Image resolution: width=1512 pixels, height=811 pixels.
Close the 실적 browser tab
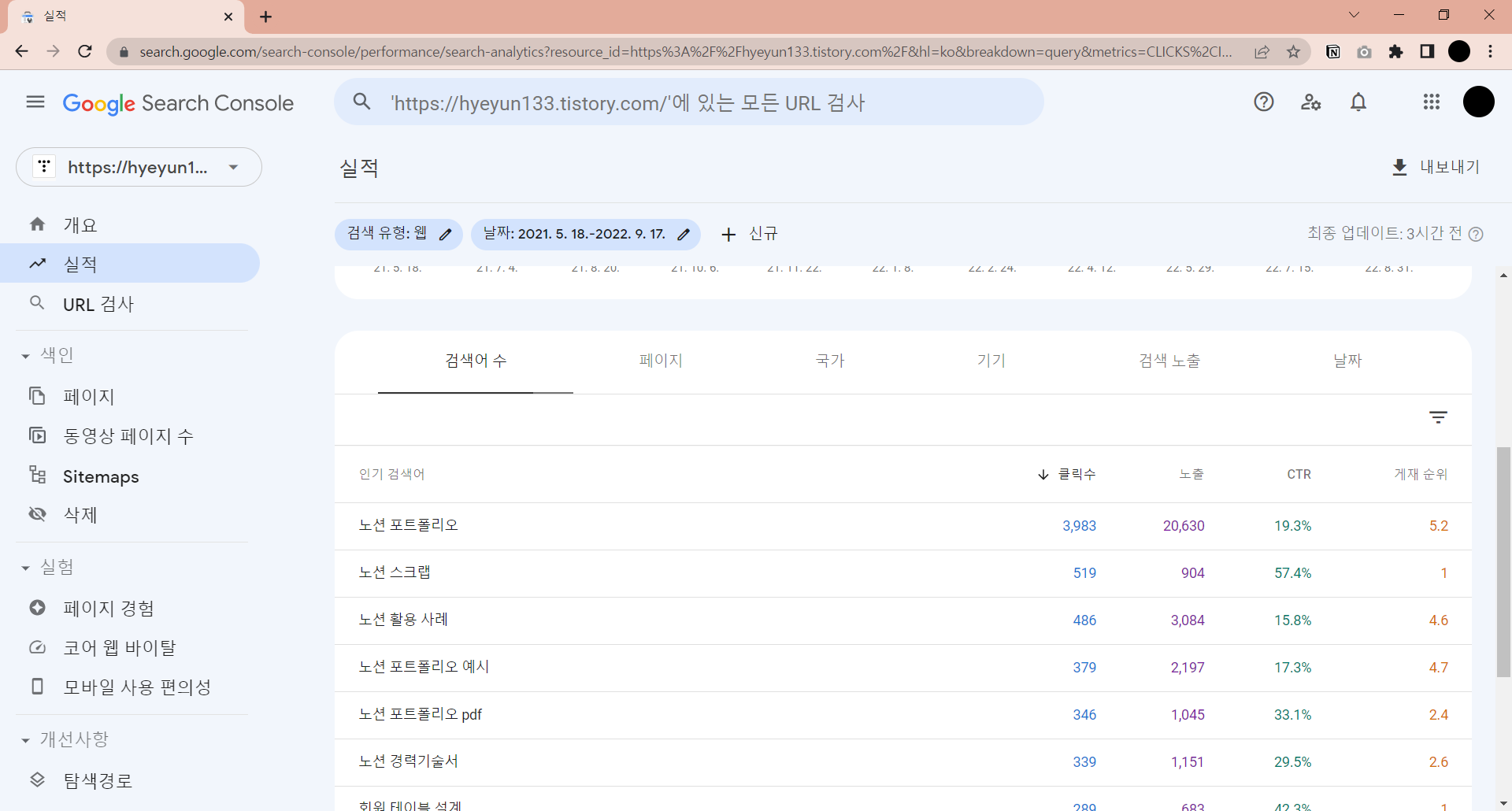pos(228,17)
